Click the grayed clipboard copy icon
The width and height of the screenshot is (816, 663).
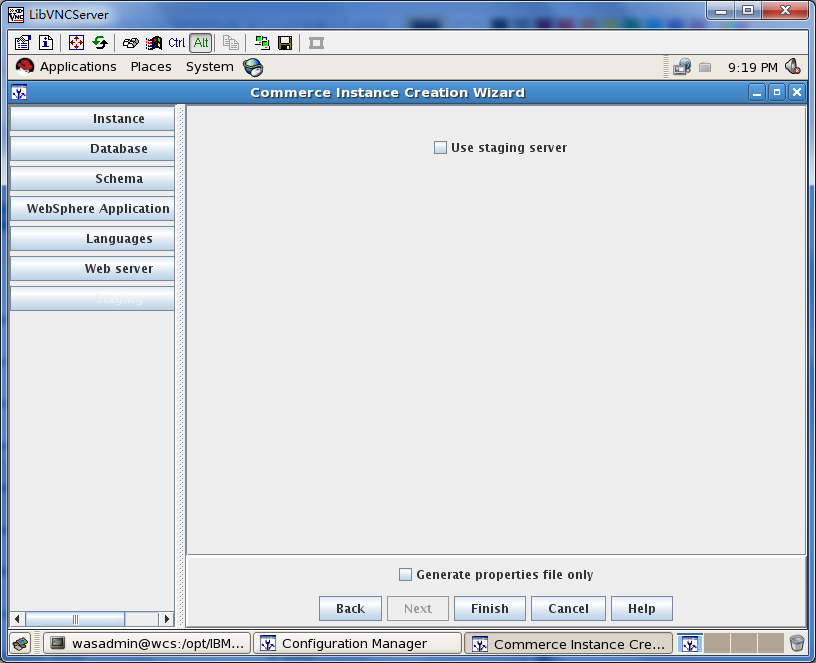[231, 43]
